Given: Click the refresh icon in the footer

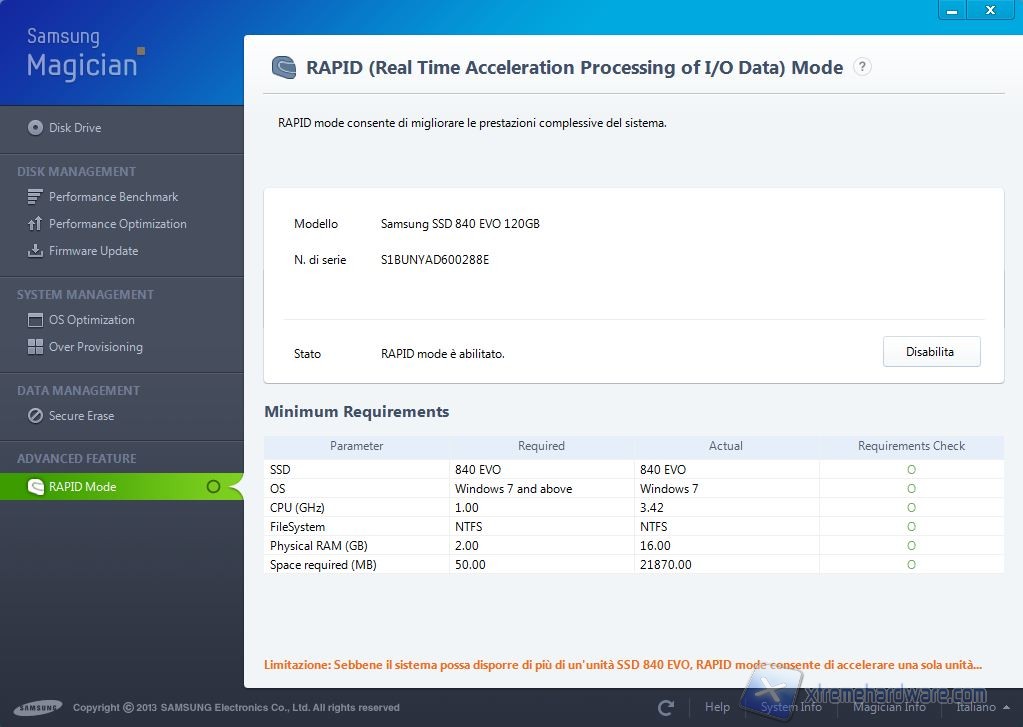Looking at the screenshot, I should pyautogui.click(x=666, y=708).
